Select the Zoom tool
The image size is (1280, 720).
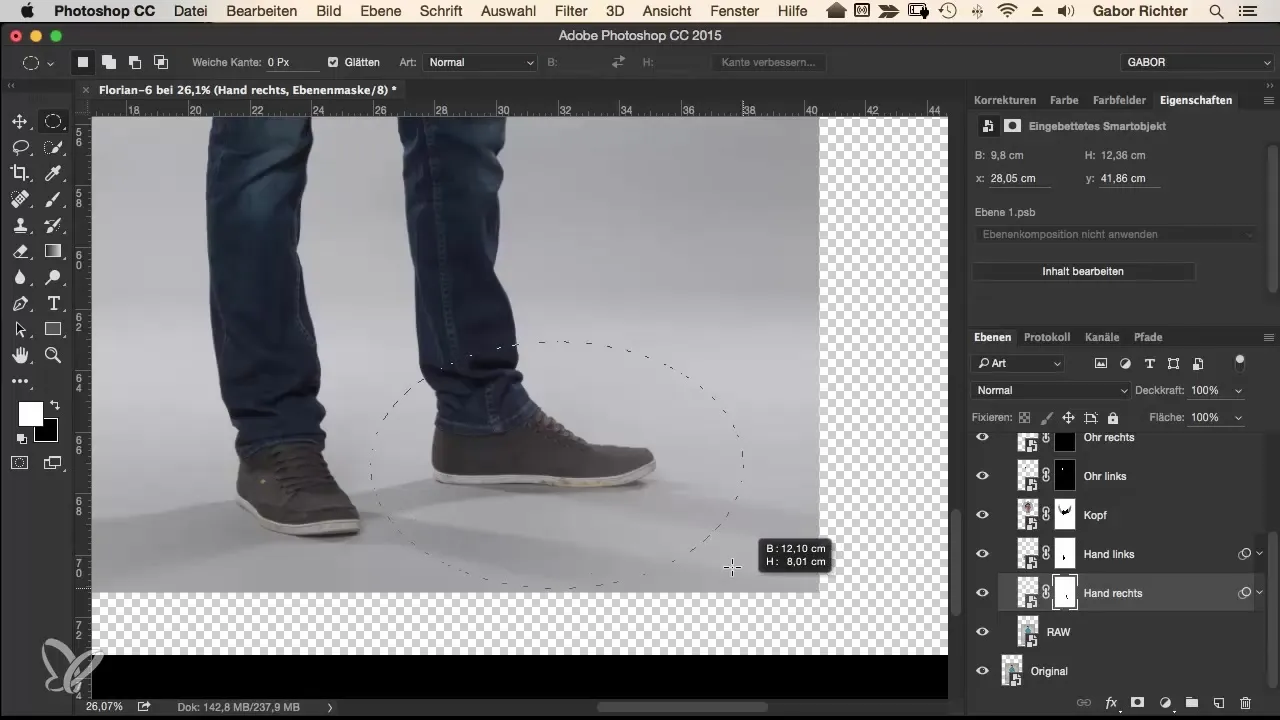[x=53, y=355]
